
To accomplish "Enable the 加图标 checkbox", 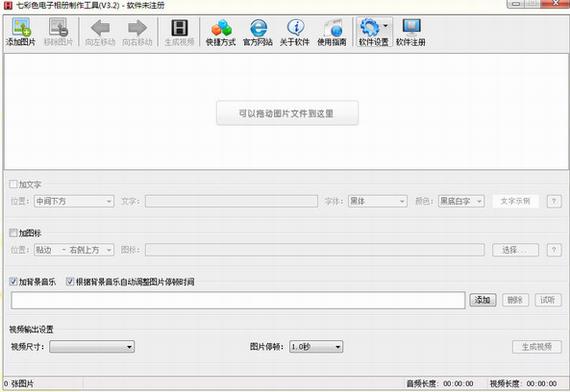I will pyautogui.click(x=13, y=233).
